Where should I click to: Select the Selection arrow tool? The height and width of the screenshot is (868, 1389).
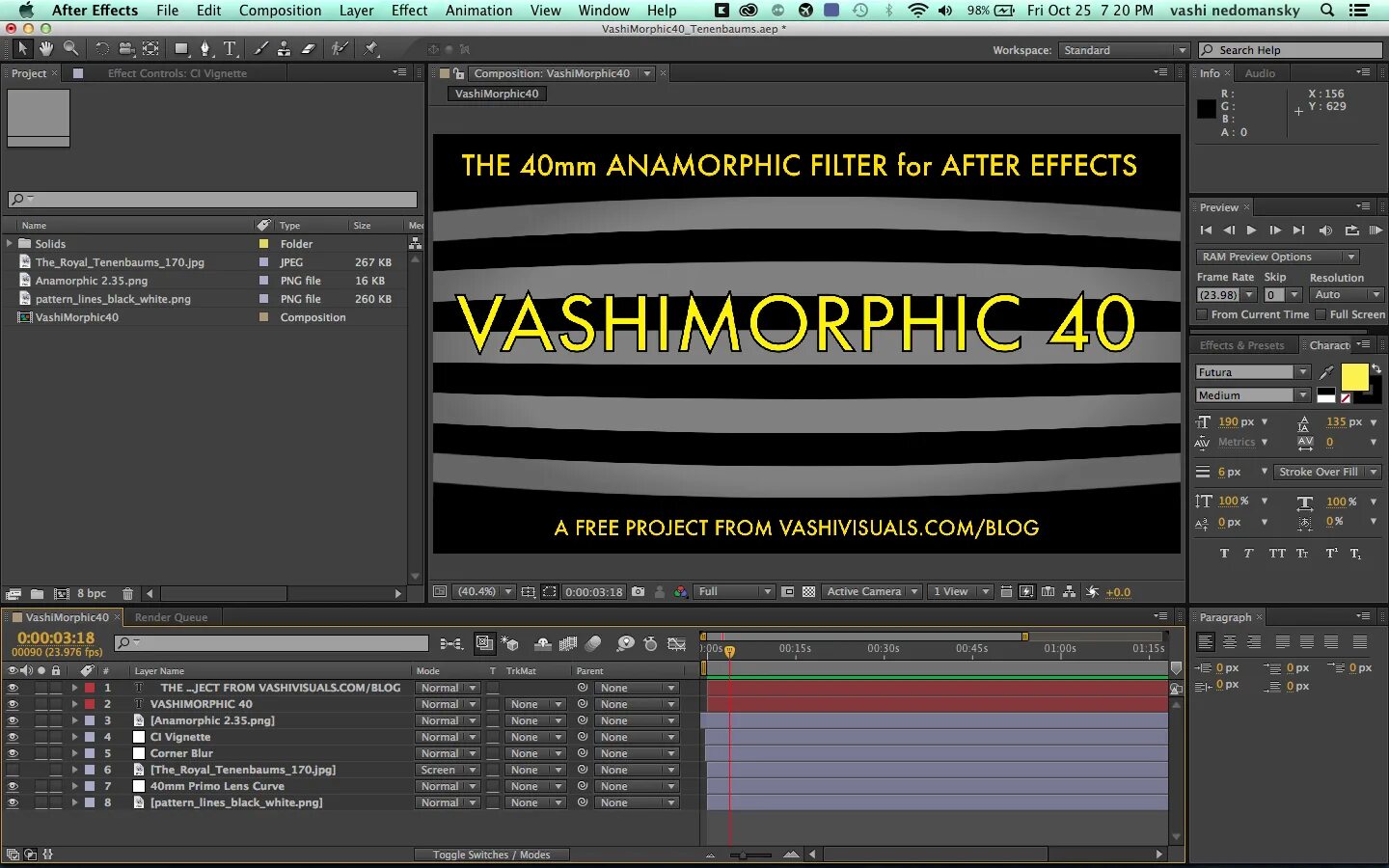point(22,48)
